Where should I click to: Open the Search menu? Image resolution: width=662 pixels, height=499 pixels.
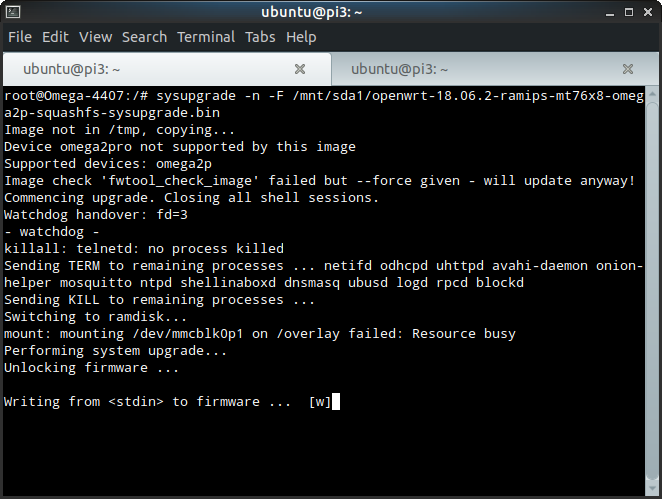(x=144, y=37)
